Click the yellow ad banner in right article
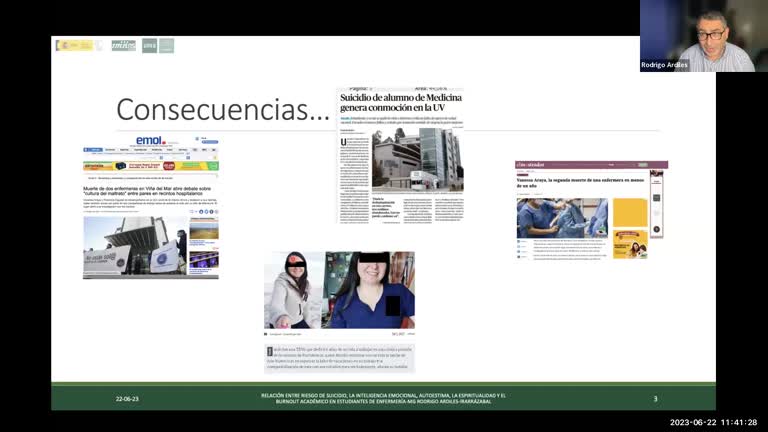This screenshot has height=432, width=768. tap(630, 227)
